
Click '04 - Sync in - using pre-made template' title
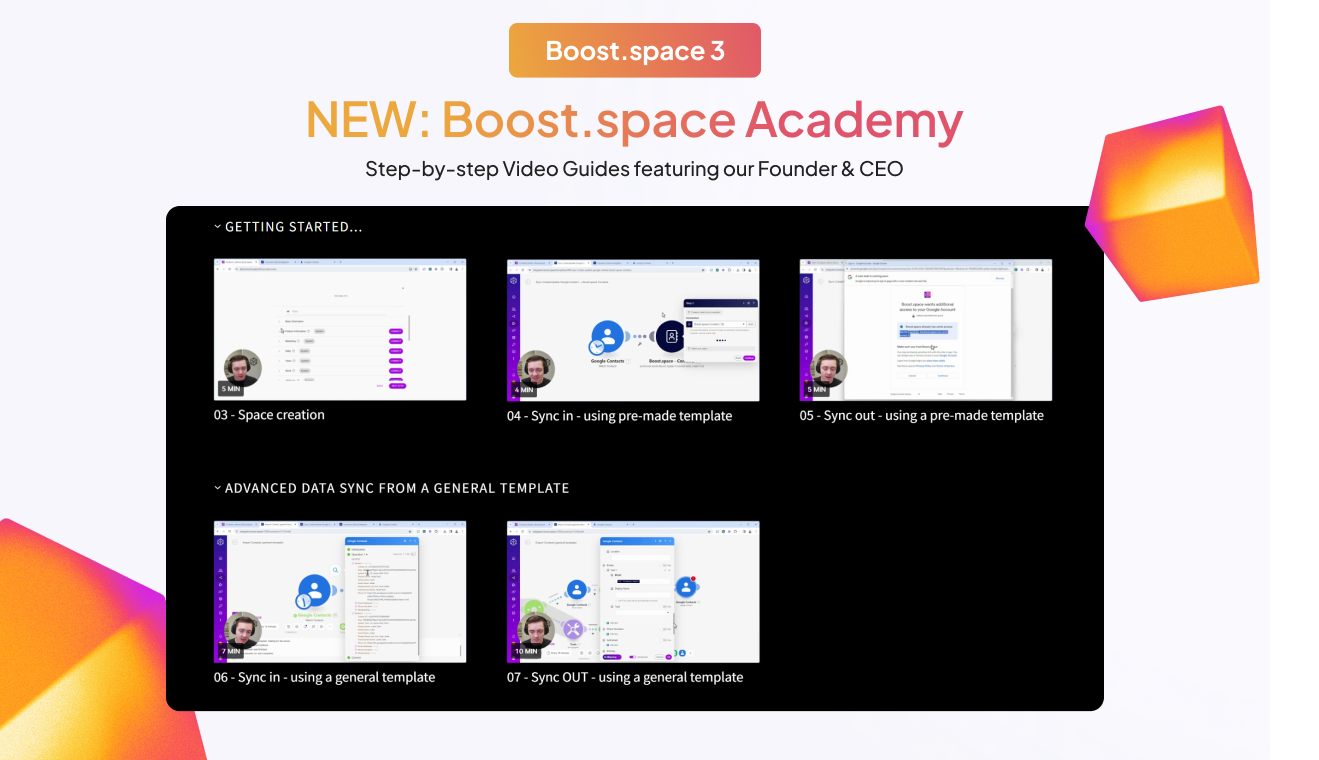620,416
